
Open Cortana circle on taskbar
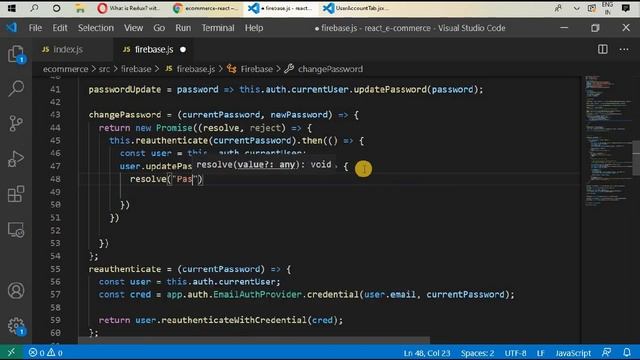[56, 8]
